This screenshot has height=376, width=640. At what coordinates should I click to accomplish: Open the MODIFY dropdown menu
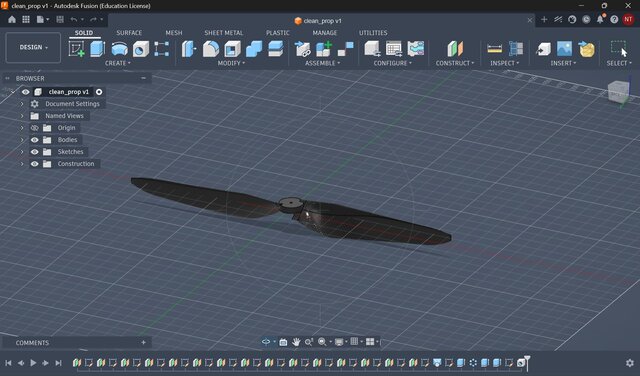tap(231, 63)
